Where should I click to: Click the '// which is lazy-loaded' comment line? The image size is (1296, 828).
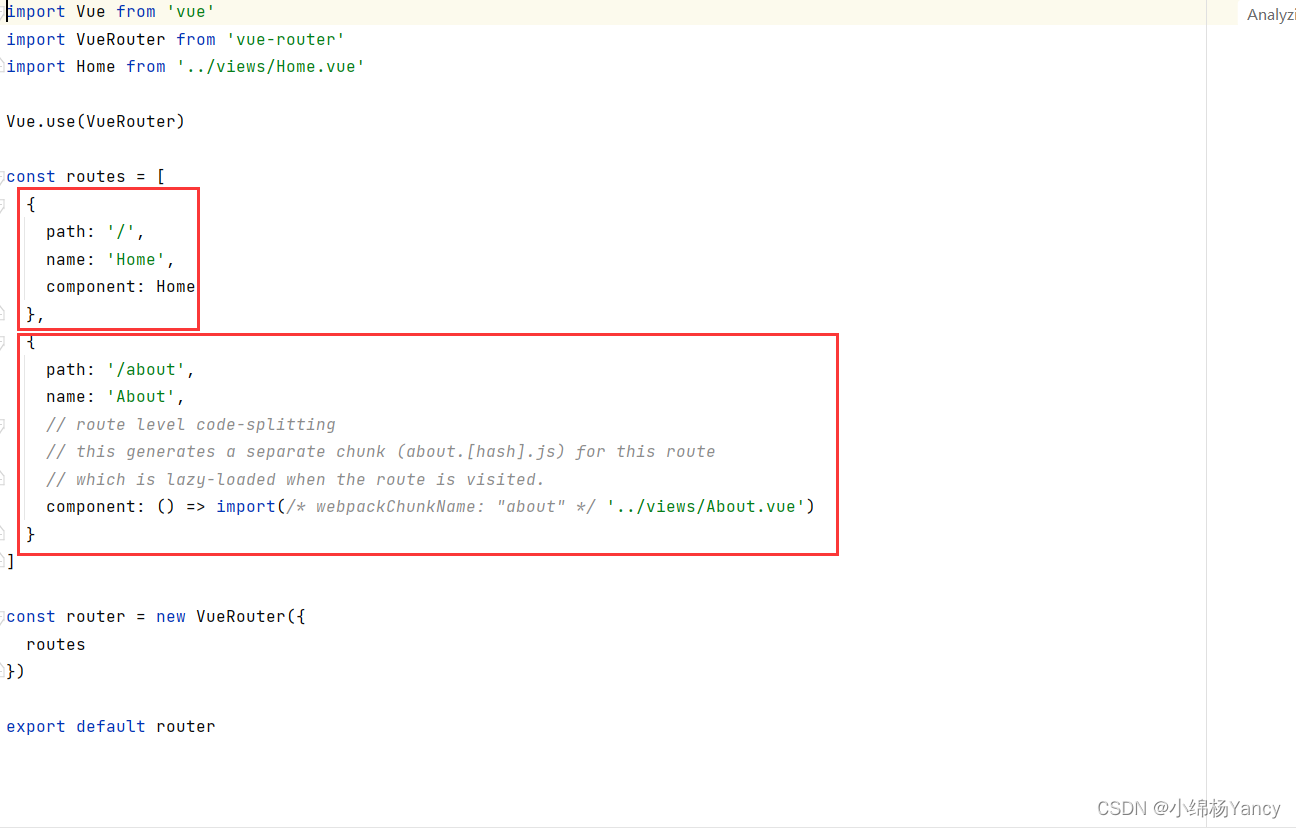[x=296, y=479]
